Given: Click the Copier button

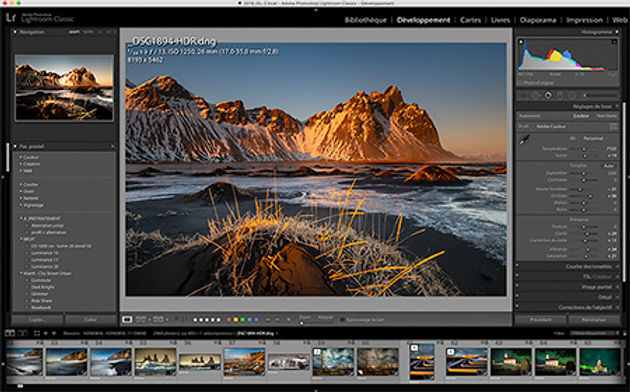Looking at the screenshot, I should (37, 320).
